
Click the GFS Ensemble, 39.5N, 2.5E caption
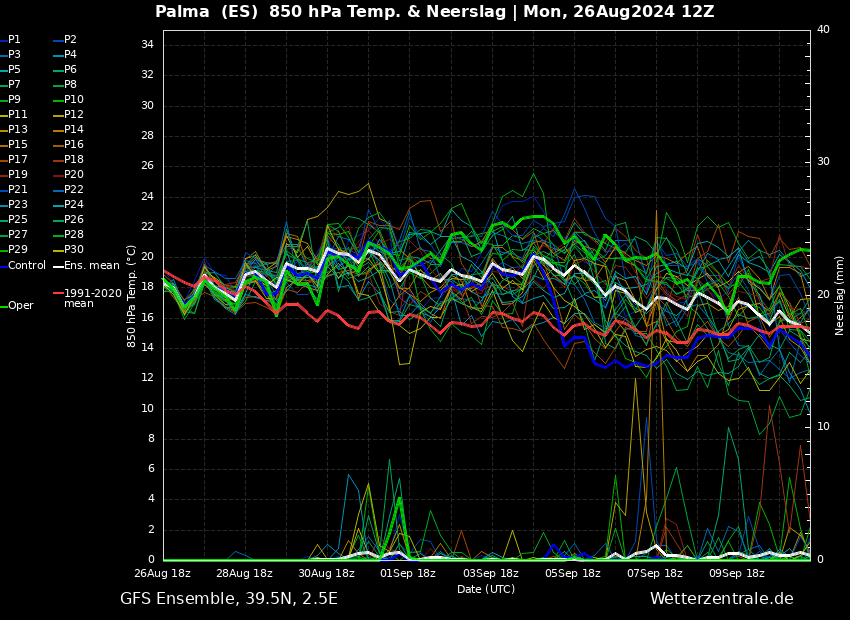[229, 599]
